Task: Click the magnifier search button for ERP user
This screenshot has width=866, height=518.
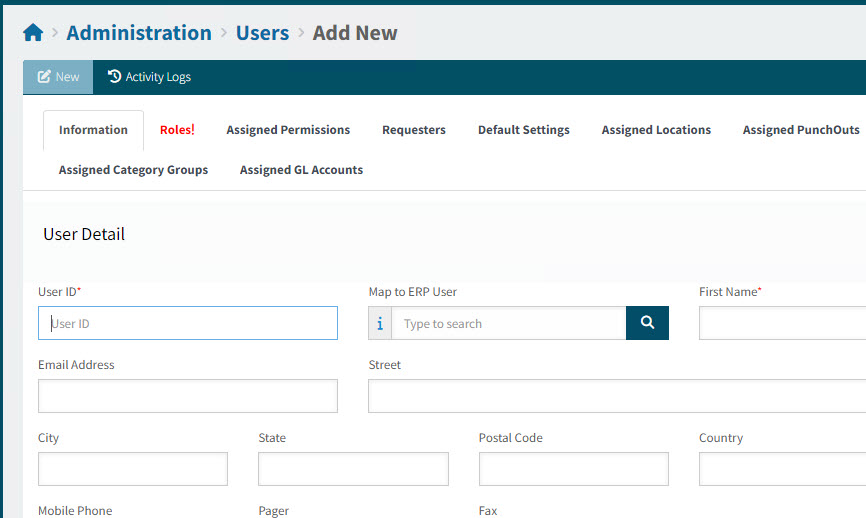Action: tap(647, 323)
